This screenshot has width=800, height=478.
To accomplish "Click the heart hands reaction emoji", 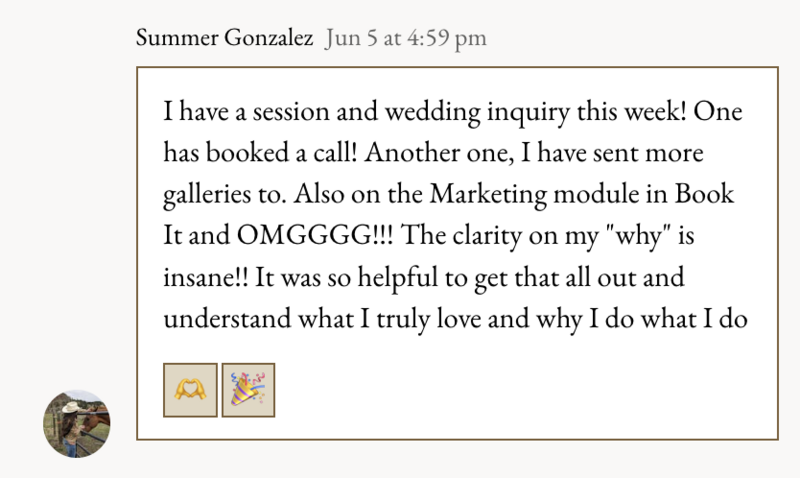I will pyautogui.click(x=190, y=390).
